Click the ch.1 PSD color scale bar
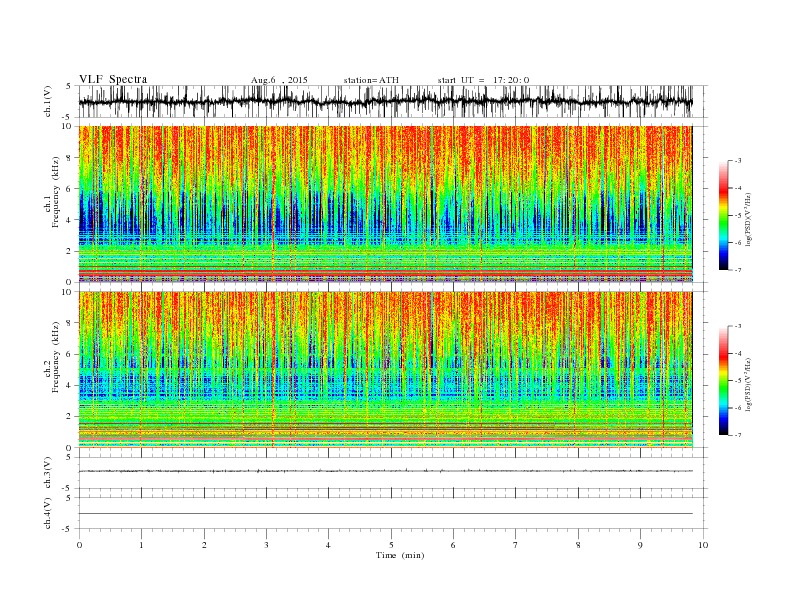The height and width of the screenshot is (612, 792). click(x=723, y=216)
